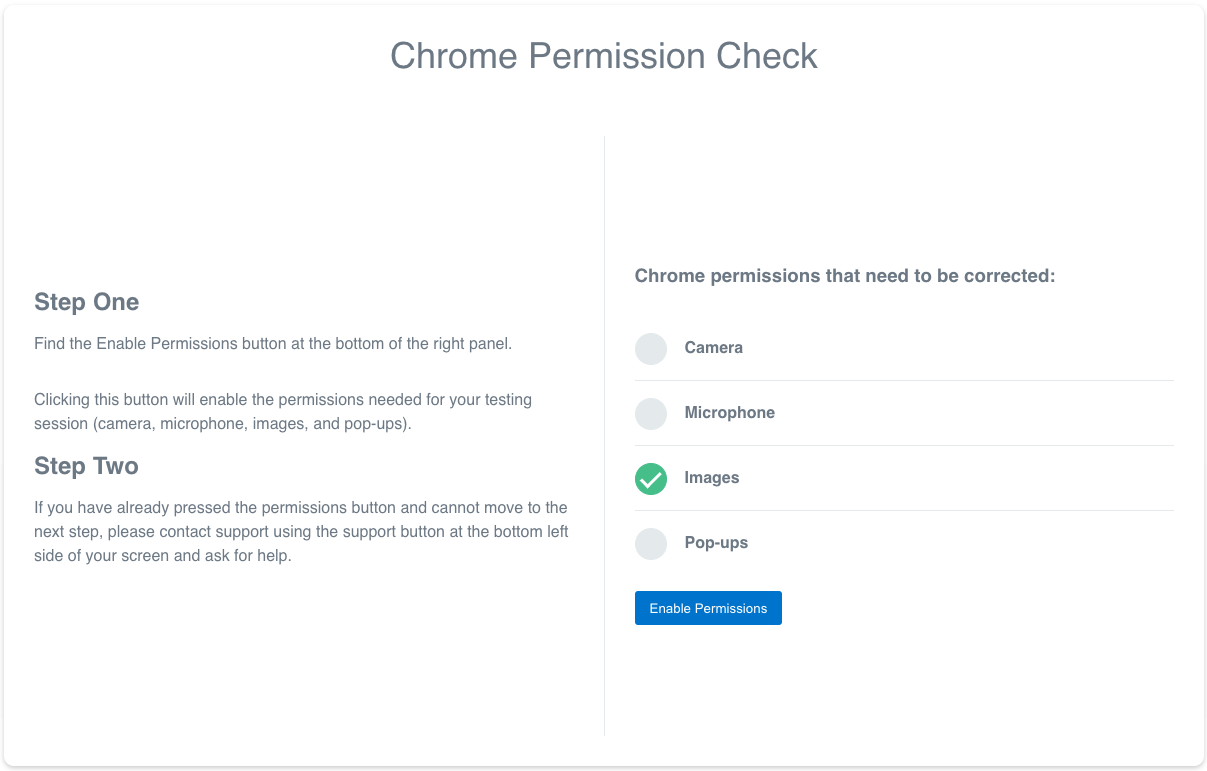Click the Chrome Permission Check page title
Image resolution: width=1207 pixels, height=771 pixels.
603,56
